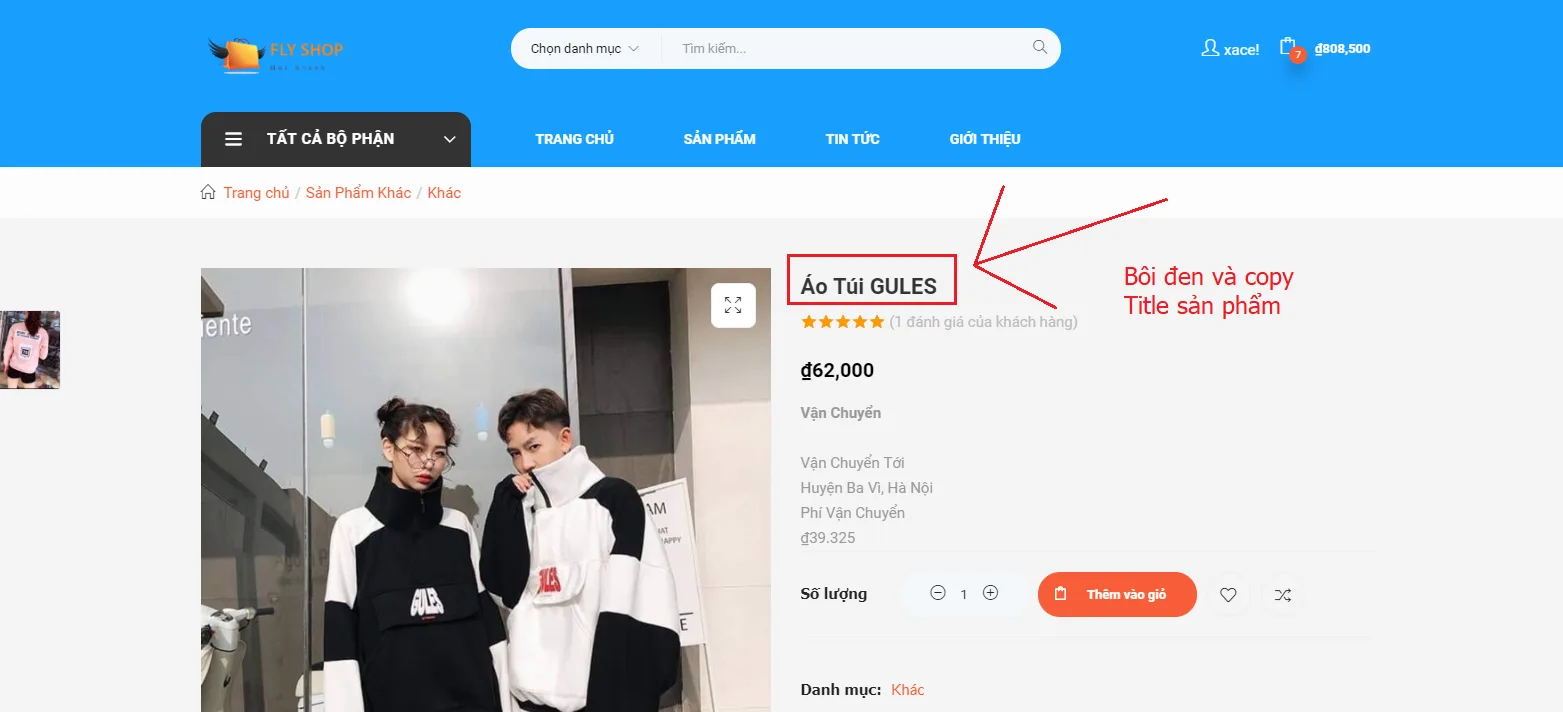The image size is (1563, 712).
Task: Click the FLY SHOP logo
Action: [x=275, y=53]
